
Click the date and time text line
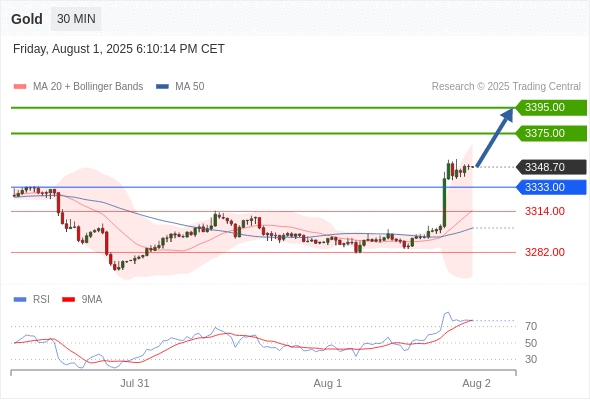coord(119,49)
